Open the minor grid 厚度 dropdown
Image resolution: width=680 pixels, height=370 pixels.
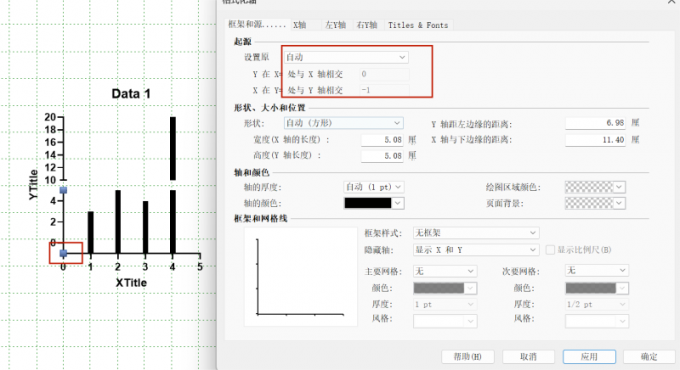pos(597,305)
